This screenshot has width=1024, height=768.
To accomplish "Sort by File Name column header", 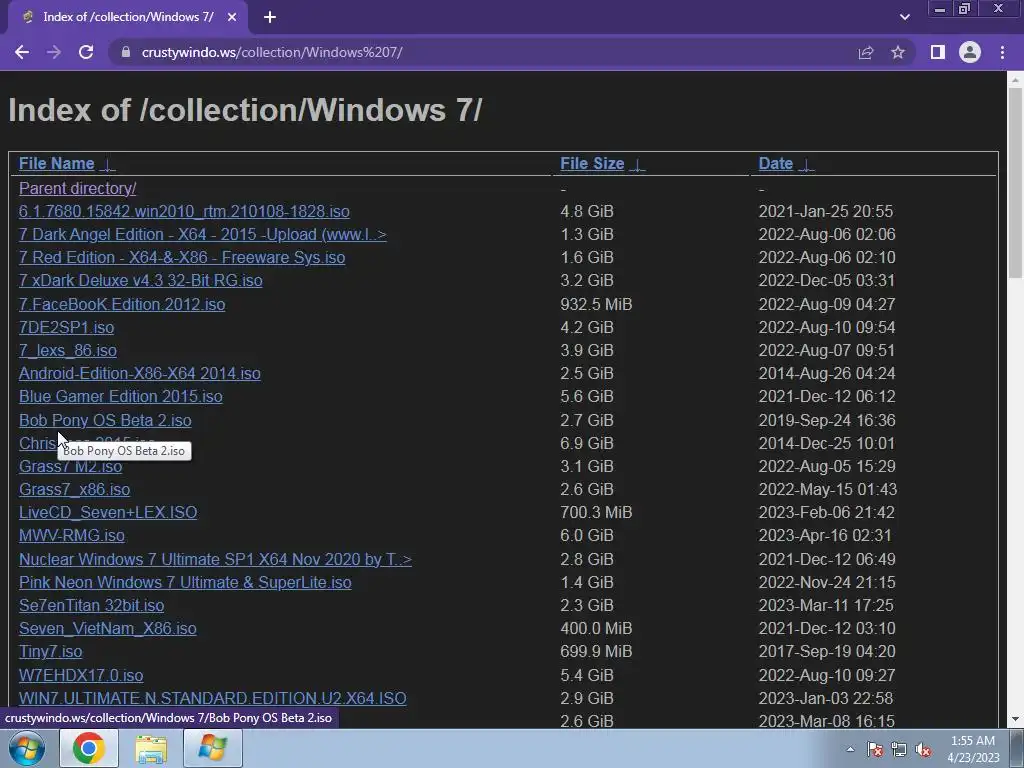I will [x=57, y=163].
